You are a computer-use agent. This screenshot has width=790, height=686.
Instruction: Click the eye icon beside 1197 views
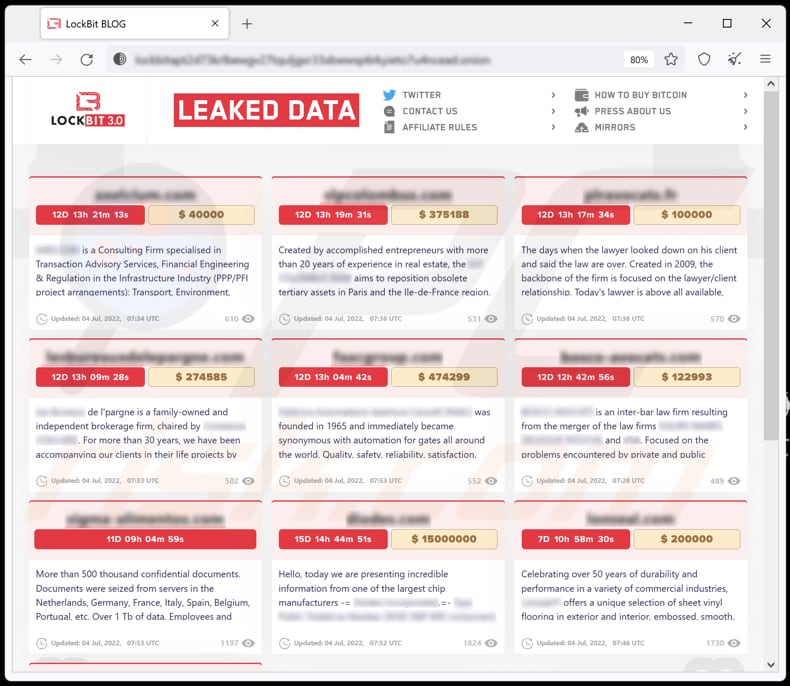click(248, 643)
